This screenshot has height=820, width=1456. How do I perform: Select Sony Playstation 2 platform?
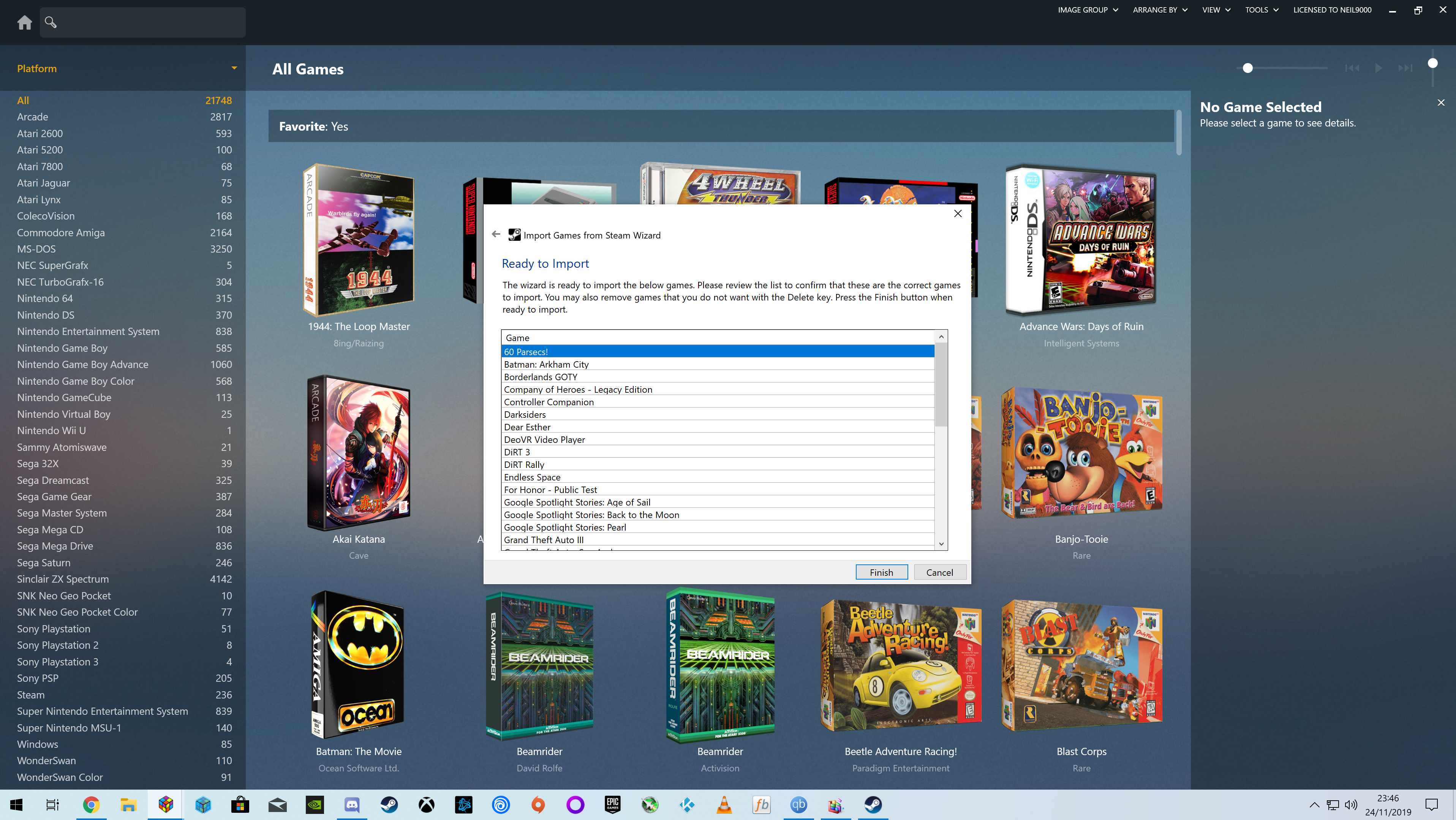124,645
